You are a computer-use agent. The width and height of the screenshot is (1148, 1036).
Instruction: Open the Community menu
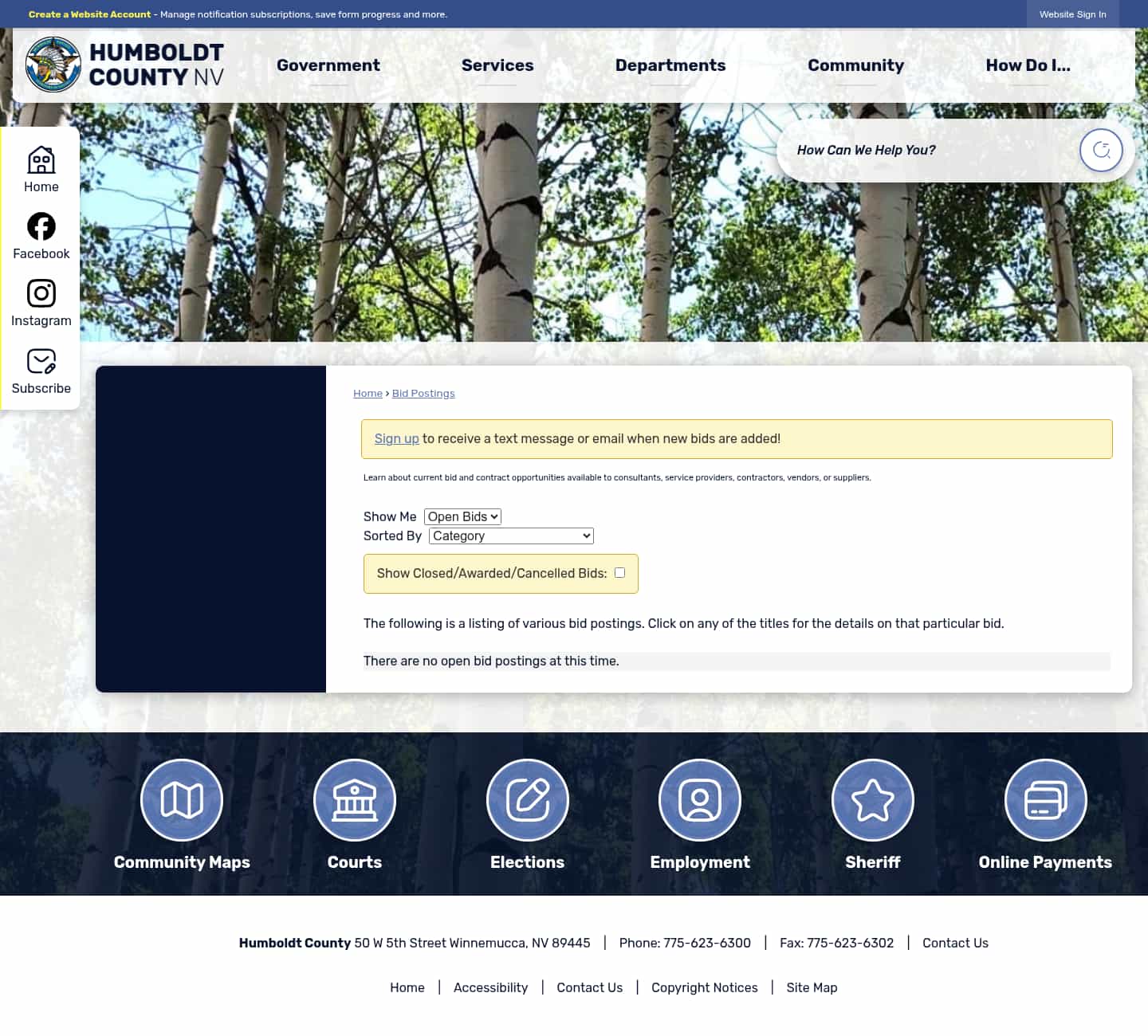pos(856,65)
